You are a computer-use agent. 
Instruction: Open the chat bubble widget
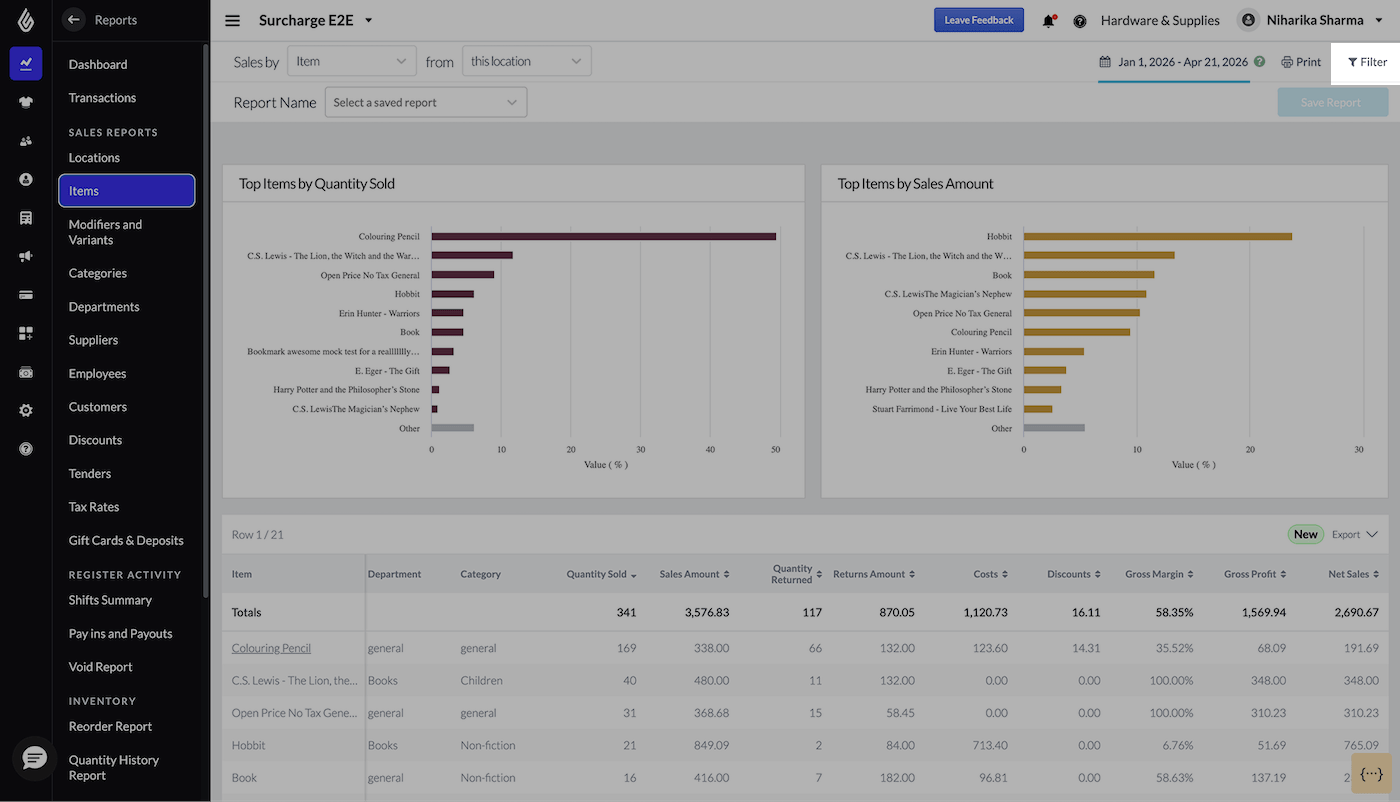tap(34, 759)
